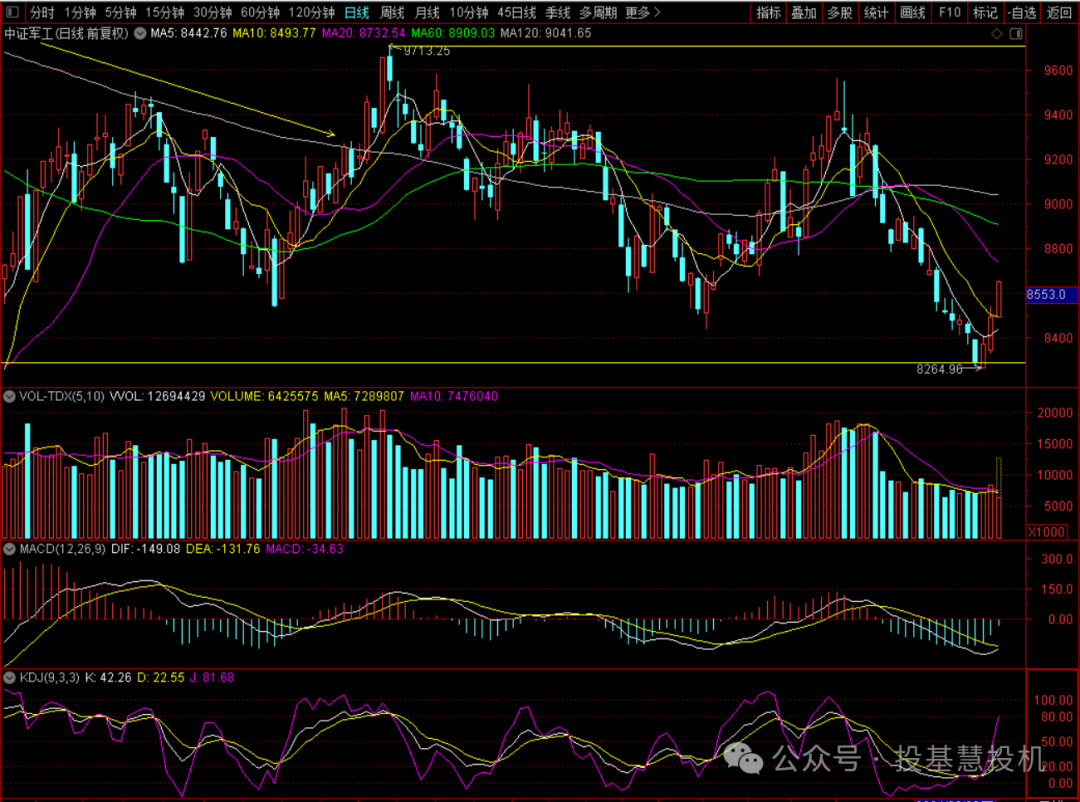Click the 多股 multi-stock button
Screen dimensions: 1080x802
tap(840, 12)
